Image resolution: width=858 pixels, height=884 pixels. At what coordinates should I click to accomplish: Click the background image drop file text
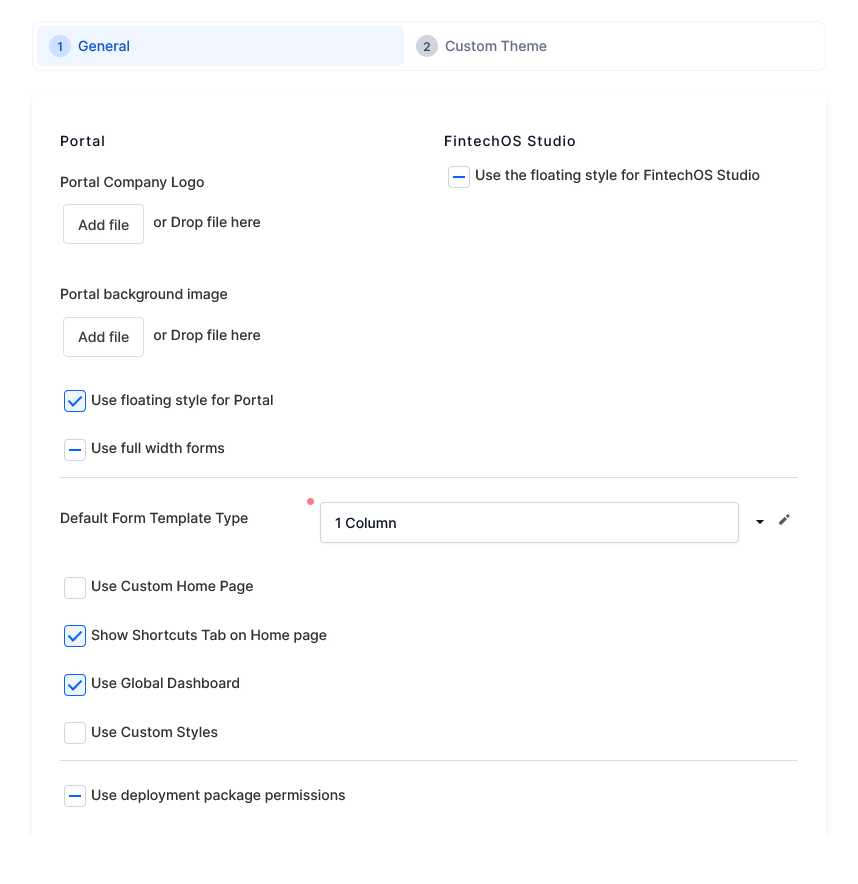click(207, 335)
